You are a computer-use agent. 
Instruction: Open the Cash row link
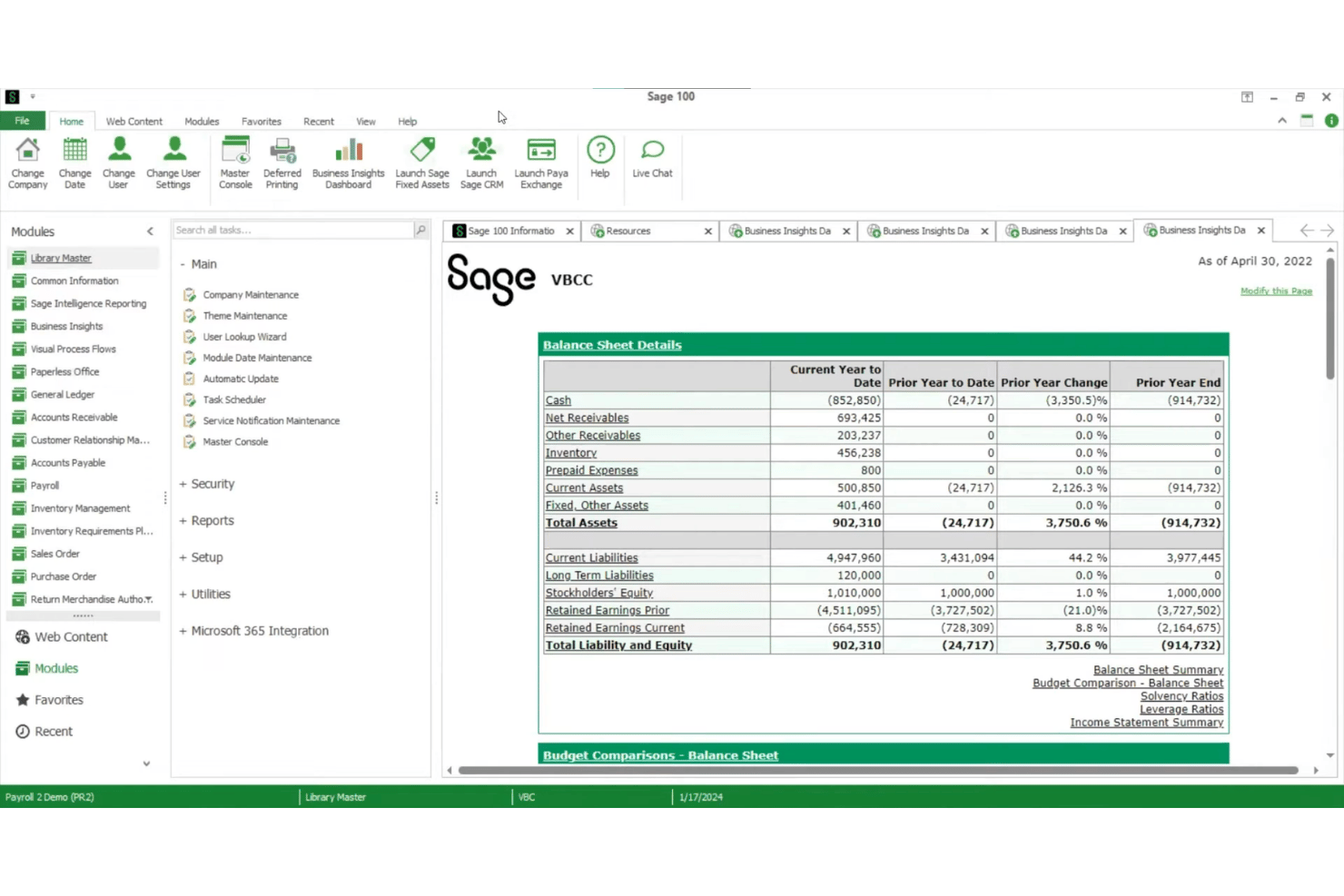[558, 400]
